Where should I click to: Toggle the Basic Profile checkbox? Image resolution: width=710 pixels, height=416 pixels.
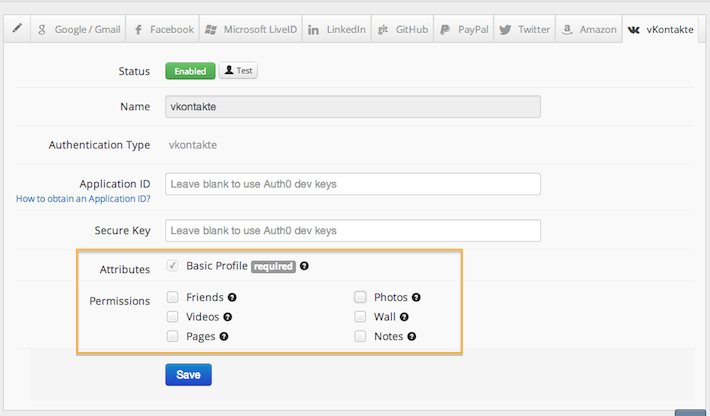[x=173, y=265]
